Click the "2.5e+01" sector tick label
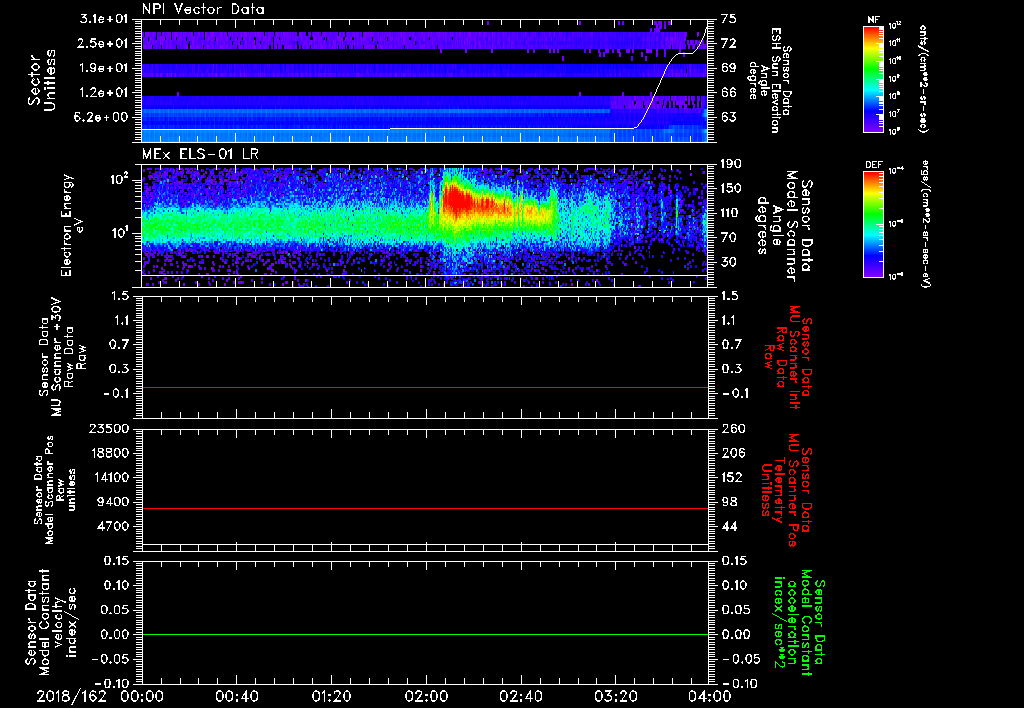1024x708 pixels. pos(104,43)
